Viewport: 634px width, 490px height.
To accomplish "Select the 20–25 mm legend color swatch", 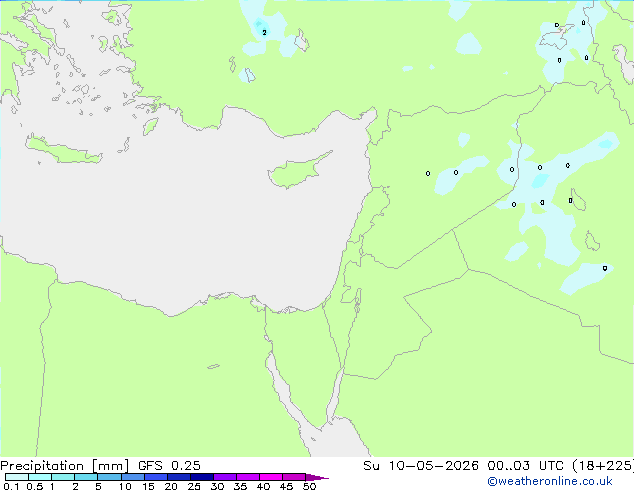I will (179, 477).
